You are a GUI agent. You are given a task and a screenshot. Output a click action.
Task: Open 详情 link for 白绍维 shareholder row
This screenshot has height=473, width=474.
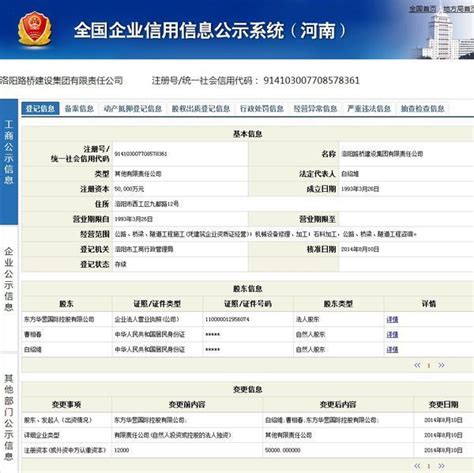392,349
